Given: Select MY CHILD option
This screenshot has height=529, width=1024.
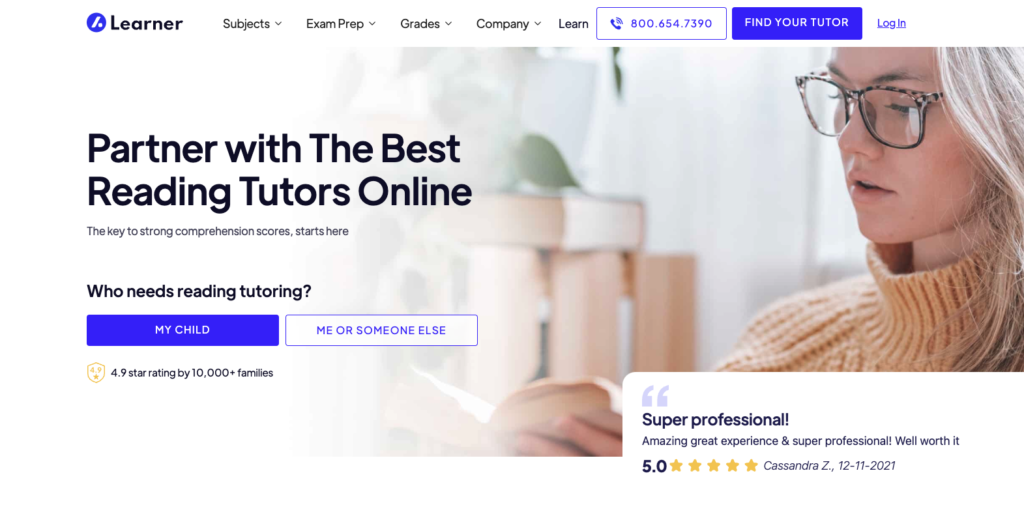Looking at the screenshot, I should point(183,330).
